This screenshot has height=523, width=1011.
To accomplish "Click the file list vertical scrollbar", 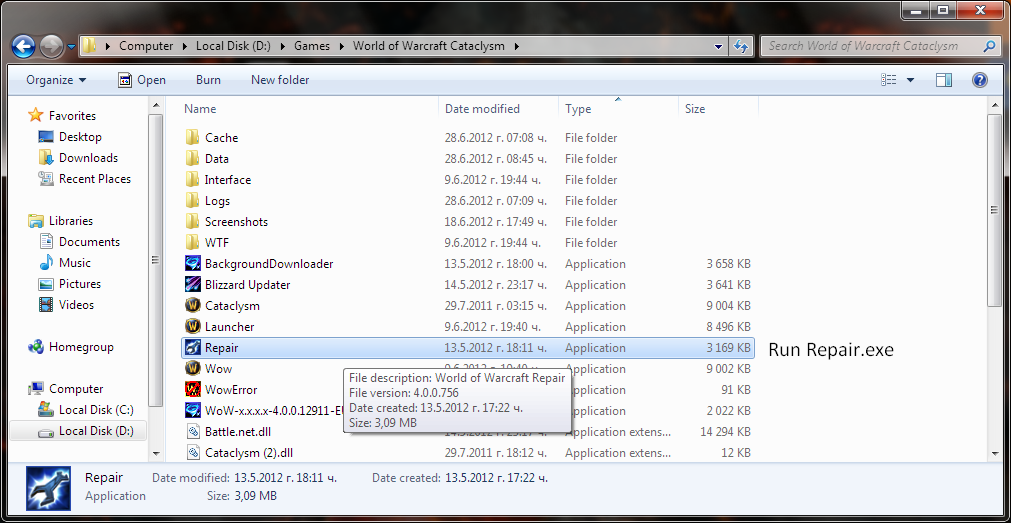I will pyautogui.click(x=995, y=210).
